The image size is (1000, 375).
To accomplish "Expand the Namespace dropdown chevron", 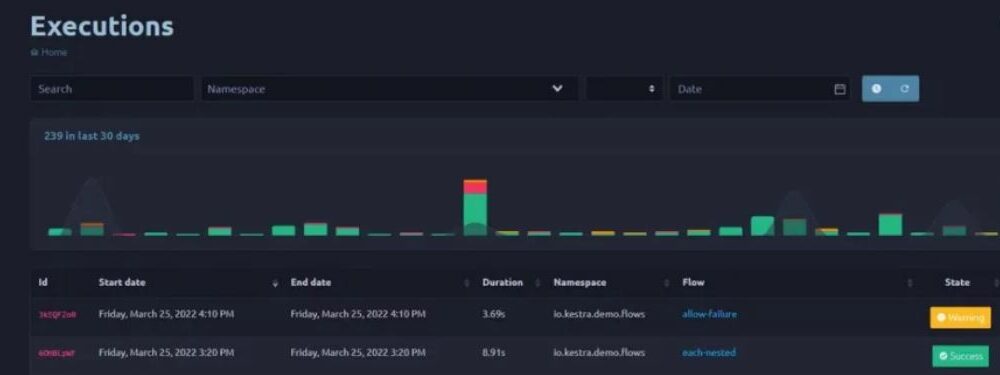I will [x=557, y=89].
